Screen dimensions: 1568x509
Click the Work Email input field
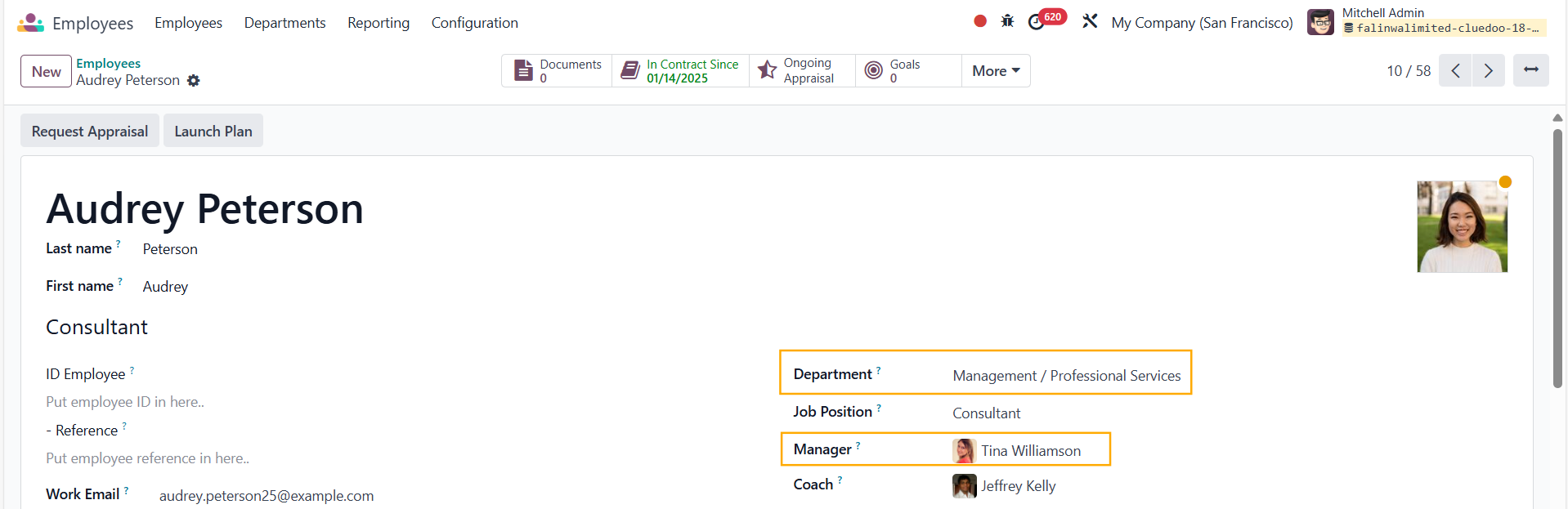(x=267, y=496)
